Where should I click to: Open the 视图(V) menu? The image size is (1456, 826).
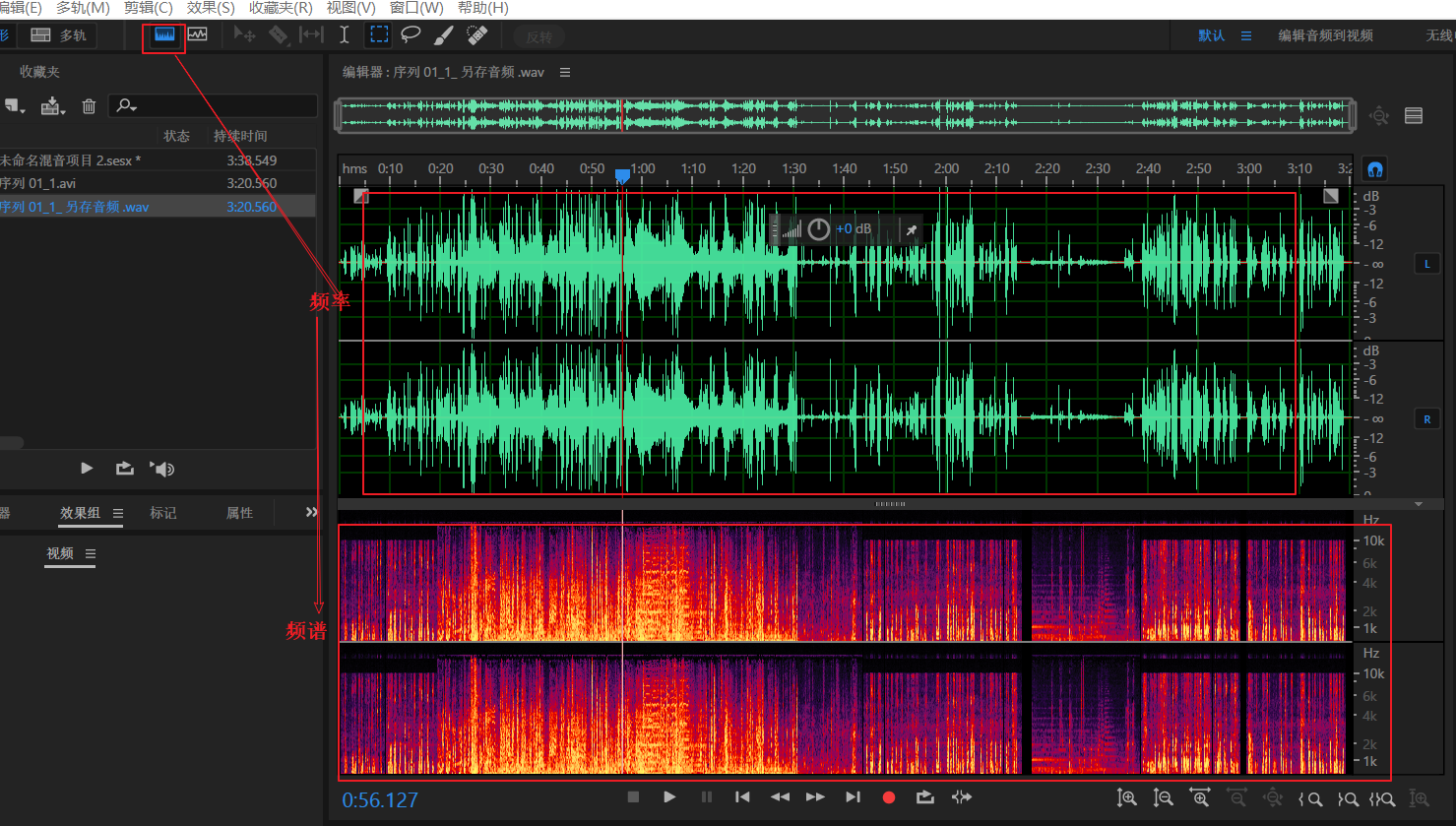click(350, 8)
